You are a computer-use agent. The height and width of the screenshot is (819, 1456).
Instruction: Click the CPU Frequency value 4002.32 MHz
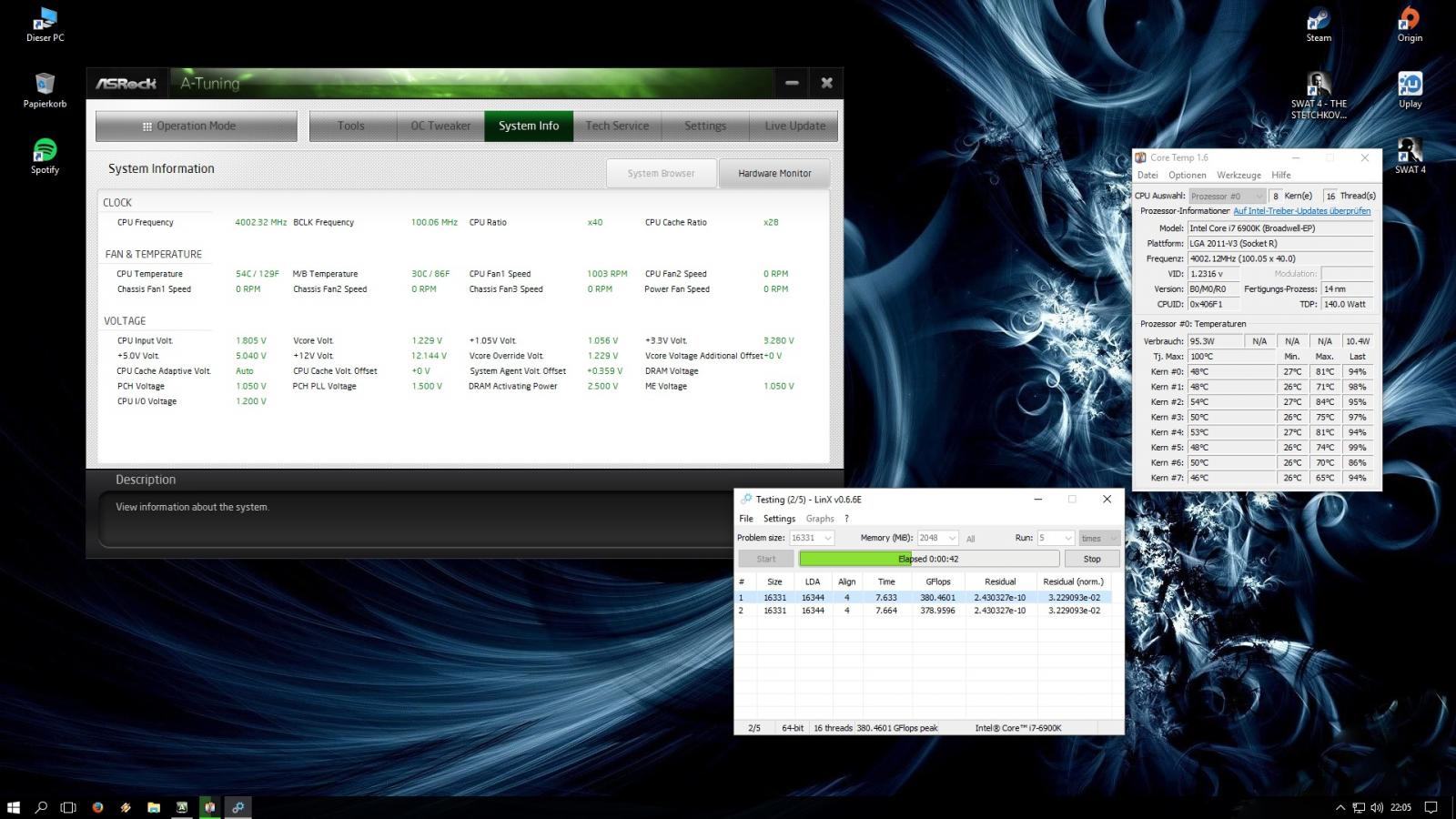(261, 222)
